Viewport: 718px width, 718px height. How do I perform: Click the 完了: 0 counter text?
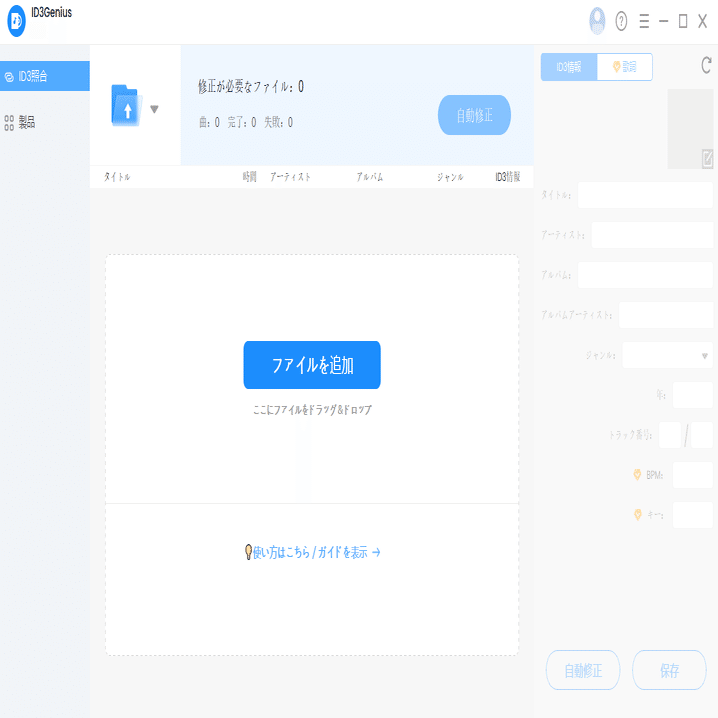(242, 122)
